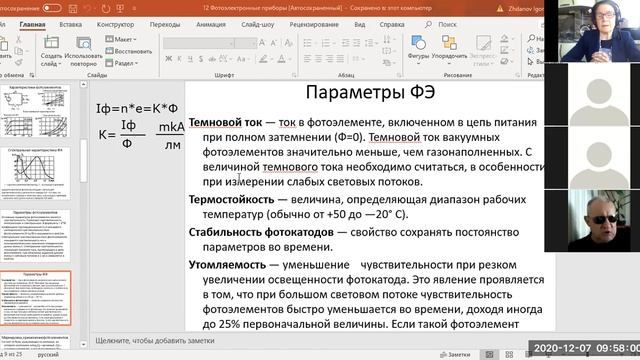Viewport: 640px width, 360px height.
Task: Click the font color A icon
Action: 281,59
